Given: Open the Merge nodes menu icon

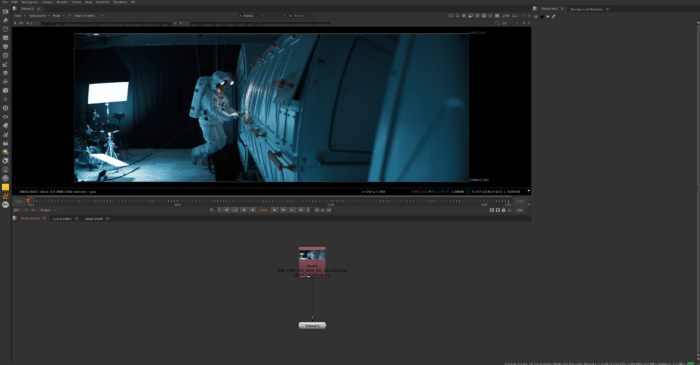Looking at the screenshot, I should pyautogui.click(x=5, y=73).
